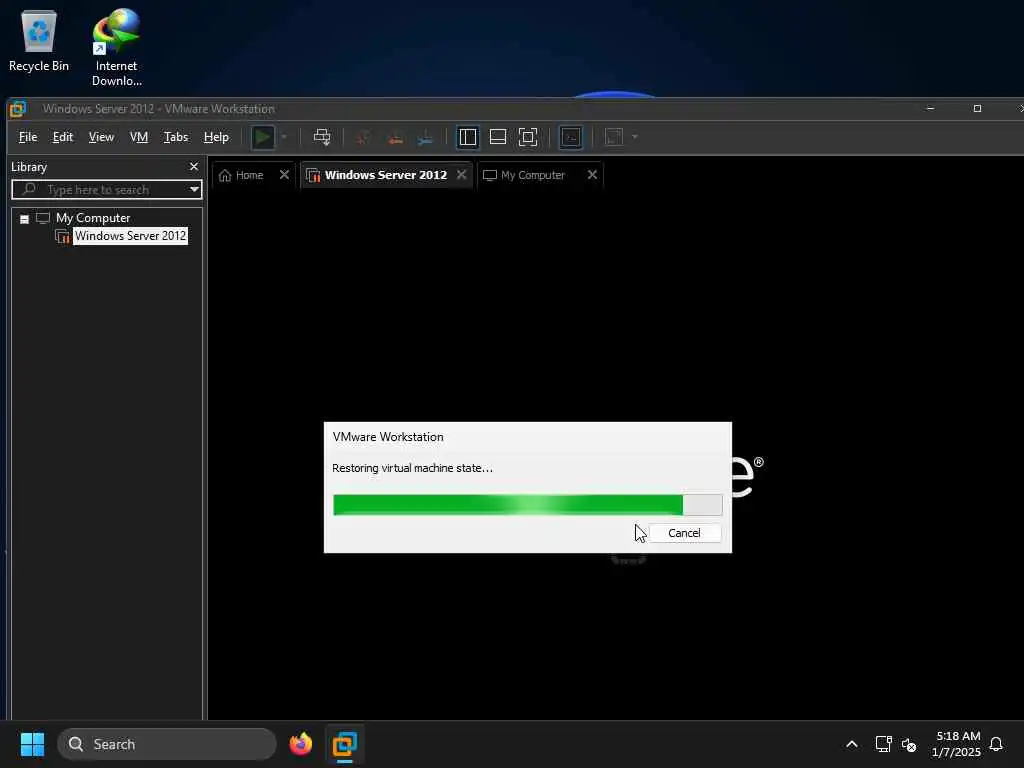
Task: Click the manage snapshots toolbar icon
Action: click(425, 137)
